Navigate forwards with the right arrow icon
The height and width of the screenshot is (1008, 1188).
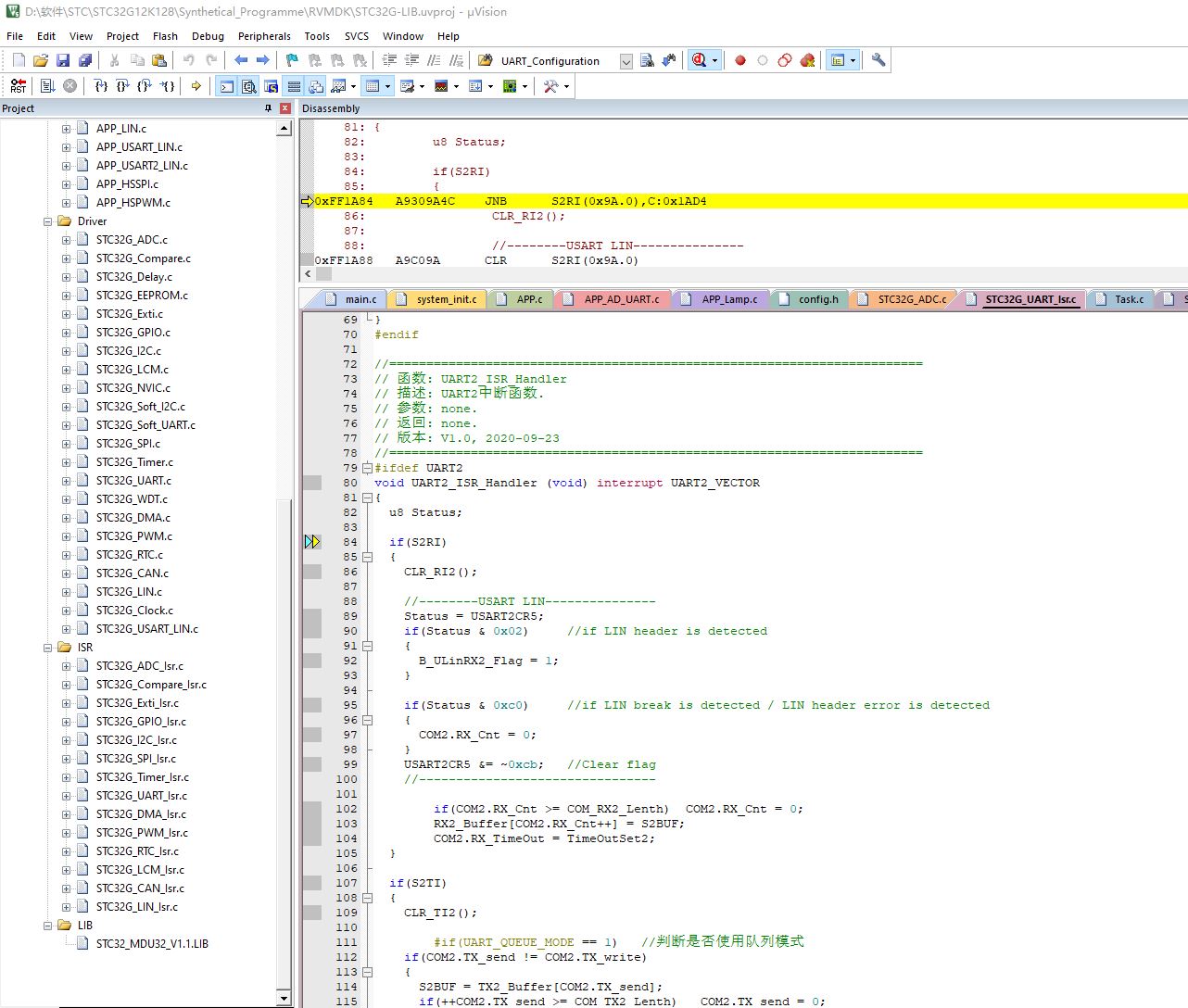pyautogui.click(x=263, y=60)
